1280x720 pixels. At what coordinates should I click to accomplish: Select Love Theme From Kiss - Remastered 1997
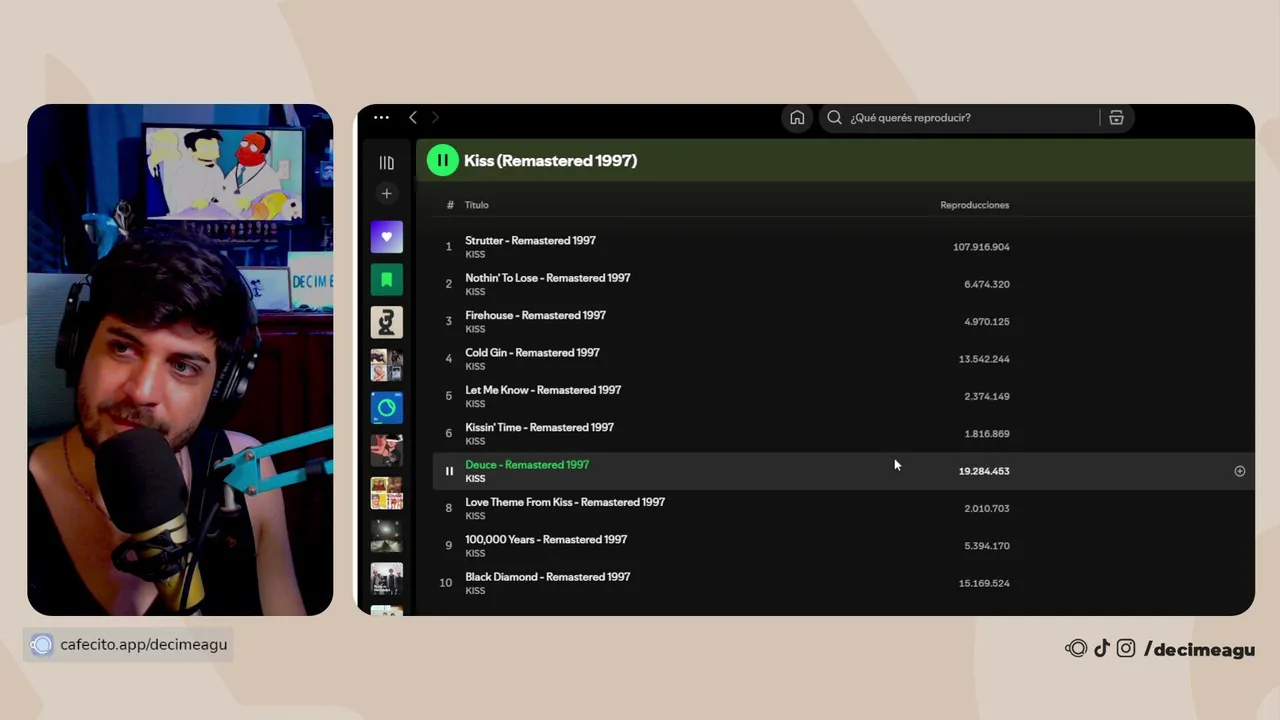[x=565, y=502]
